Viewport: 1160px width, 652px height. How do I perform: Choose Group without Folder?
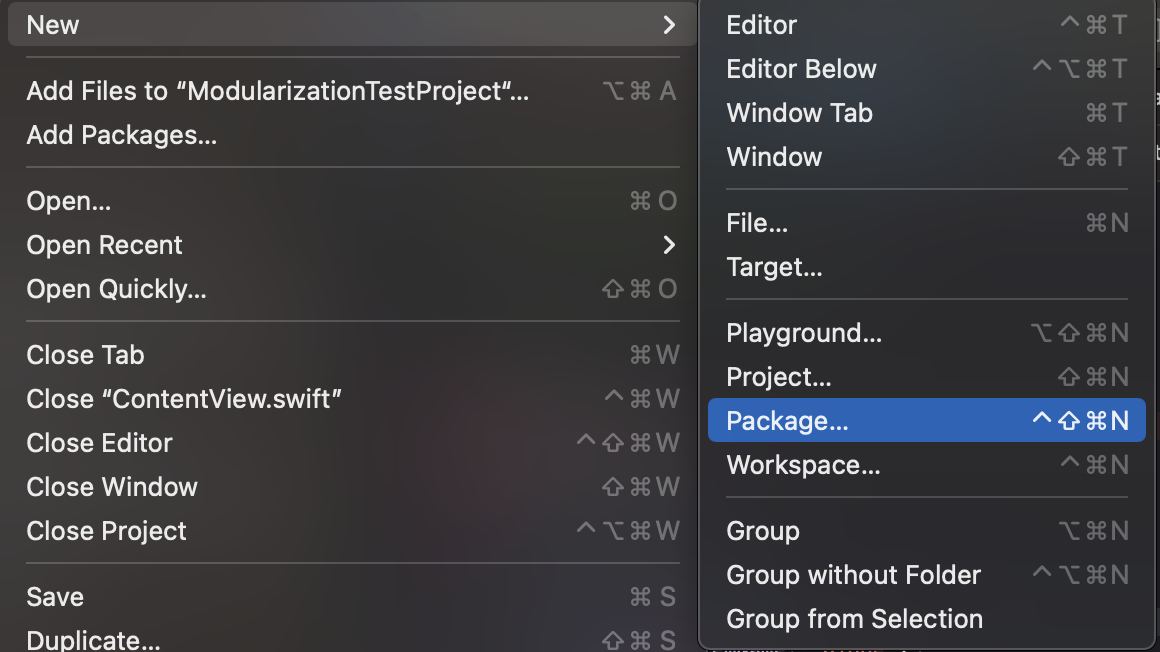coord(853,575)
